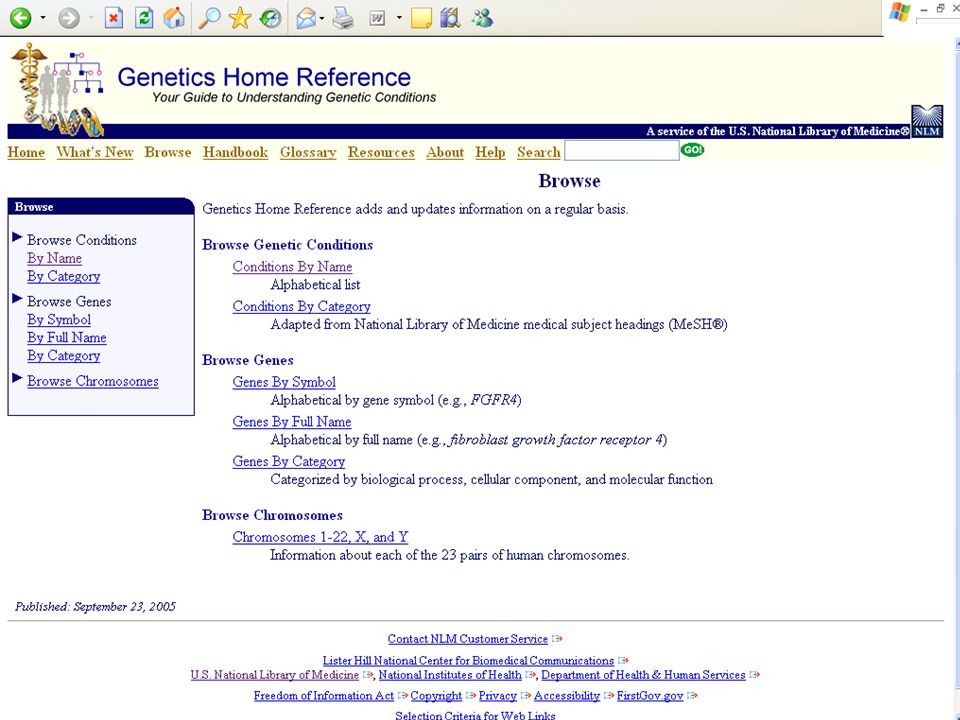The image size is (960, 720).
Task: Click the Windows flag logo
Action: tap(899, 11)
